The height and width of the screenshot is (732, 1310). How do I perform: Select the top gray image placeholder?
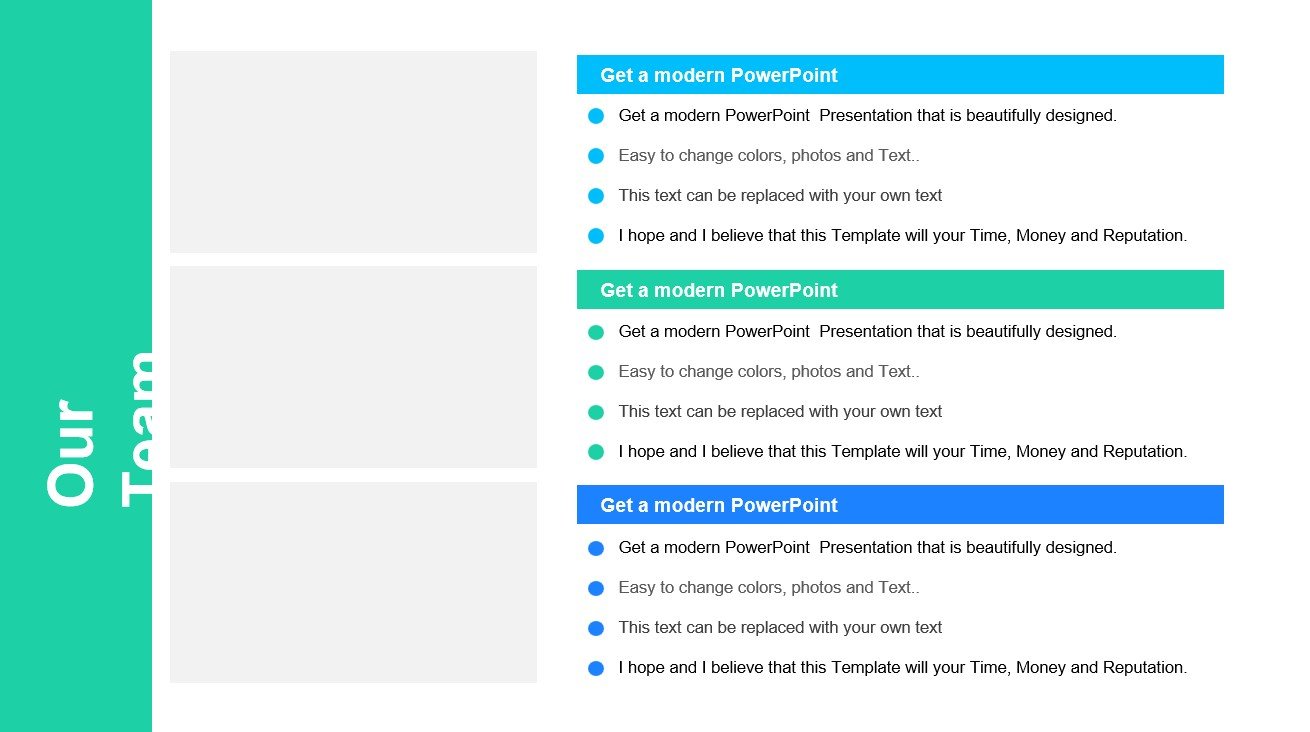point(353,152)
